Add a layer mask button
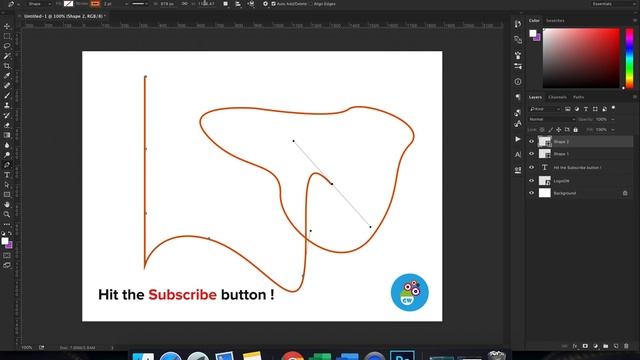This screenshot has width=640, height=360. [585, 346]
